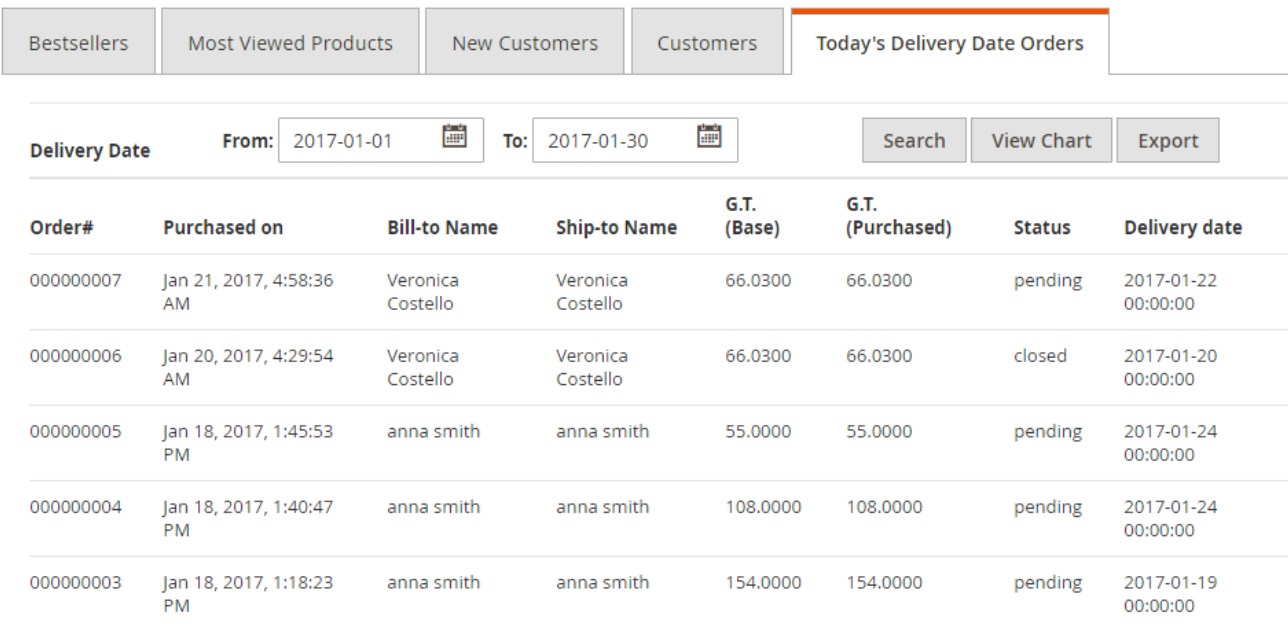Open the To date calendar picker icon

[709, 136]
